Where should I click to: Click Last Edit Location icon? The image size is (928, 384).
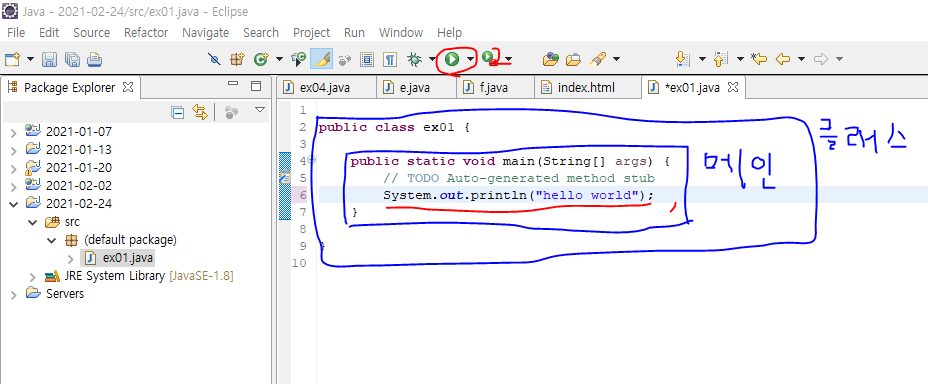click(x=759, y=59)
